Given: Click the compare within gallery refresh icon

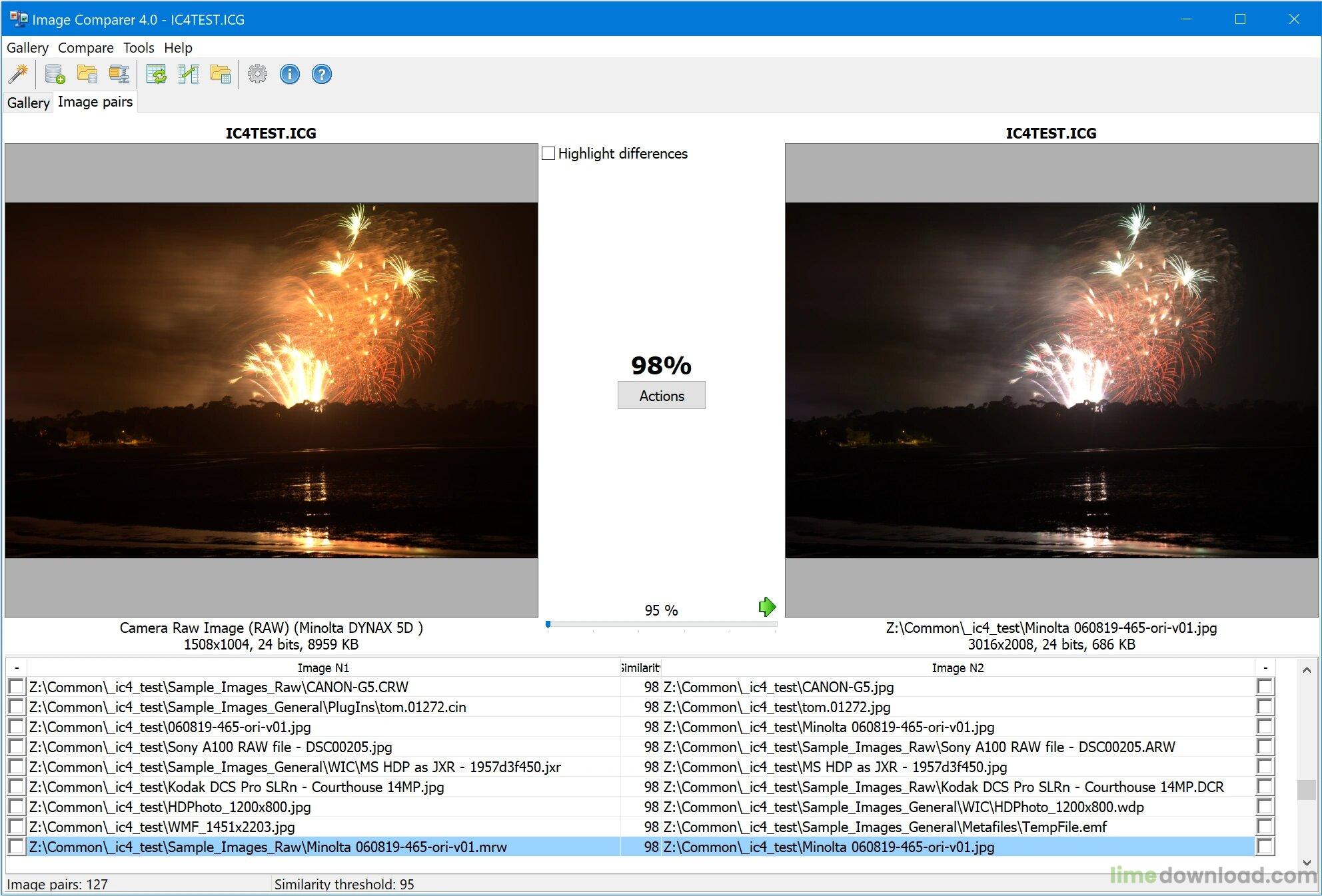Looking at the screenshot, I should (157, 74).
